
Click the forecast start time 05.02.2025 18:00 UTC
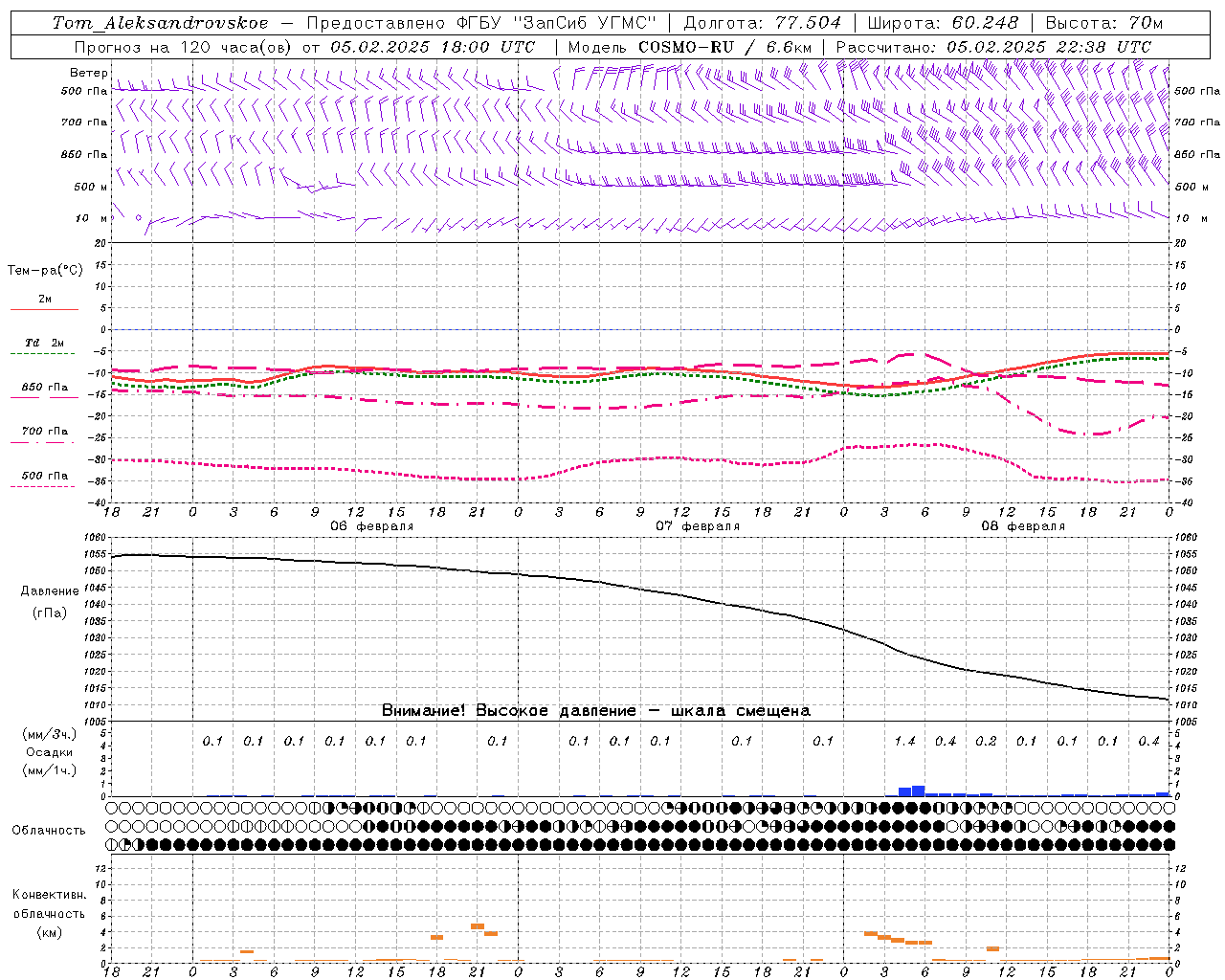pos(433,47)
